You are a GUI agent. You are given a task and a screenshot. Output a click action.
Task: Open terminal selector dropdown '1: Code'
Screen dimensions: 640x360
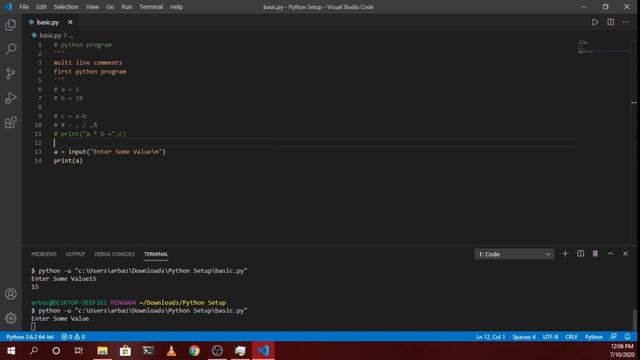pyautogui.click(x=514, y=254)
